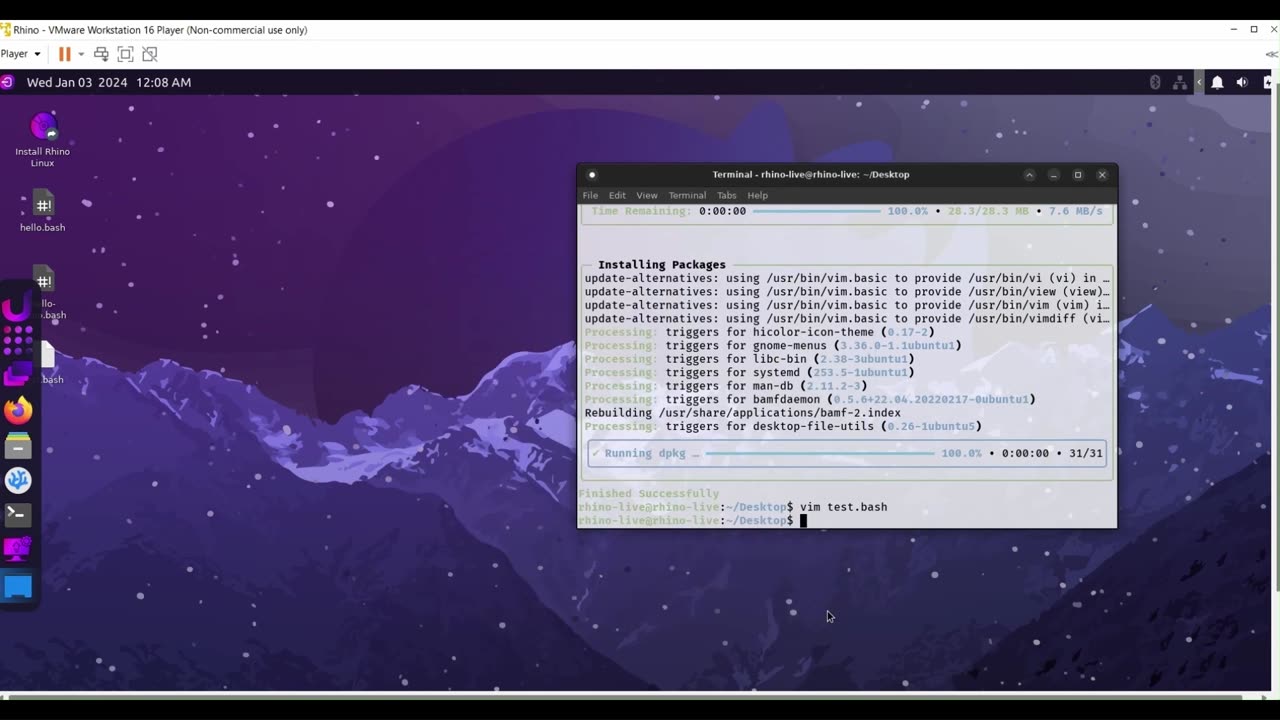Image resolution: width=1280 pixels, height=720 pixels.
Task: Click the Time Remaining progress bar
Action: pyautogui.click(x=817, y=211)
